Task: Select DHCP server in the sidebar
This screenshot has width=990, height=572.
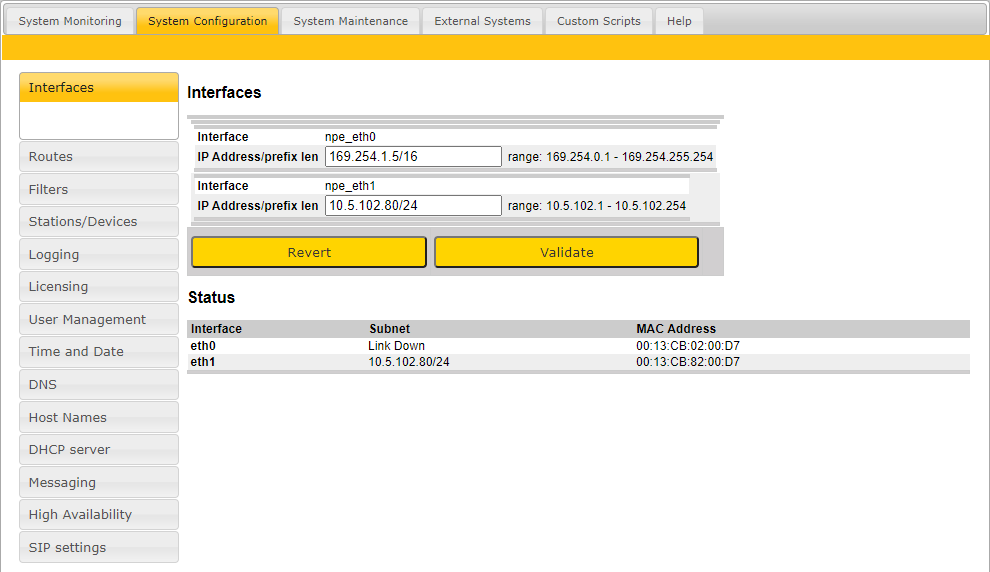Action: pyautogui.click(x=98, y=450)
